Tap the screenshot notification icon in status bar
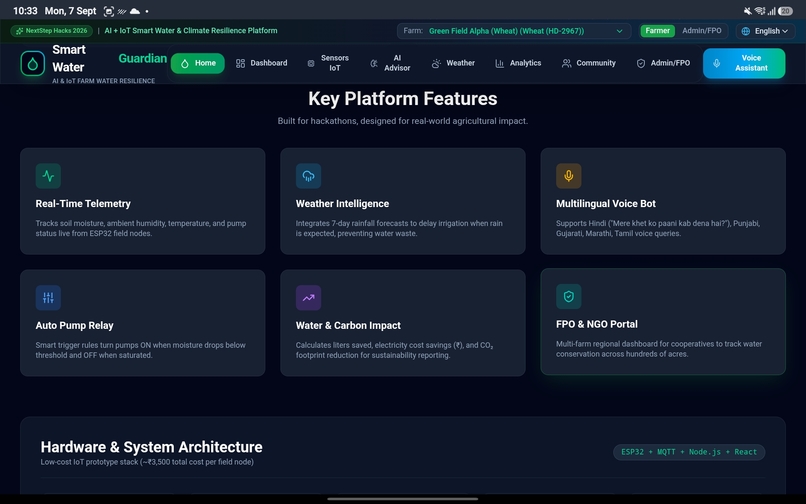Viewport: 806px width, 504px height. pyautogui.click(x=108, y=11)
